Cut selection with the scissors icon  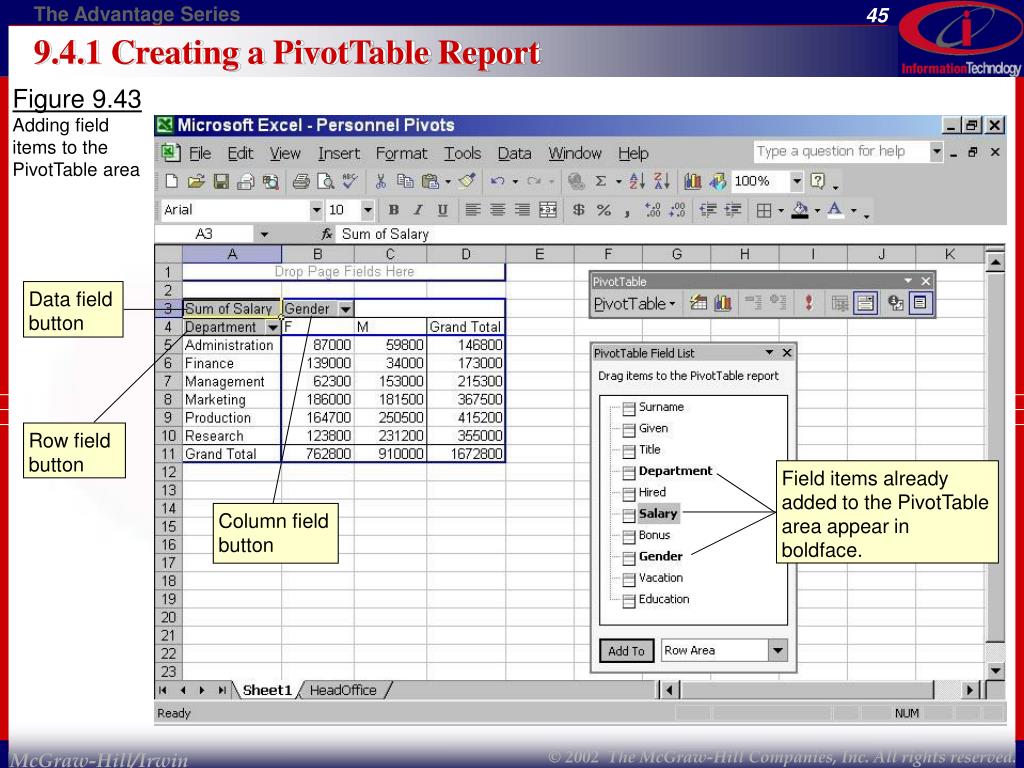tap(381, 181)
